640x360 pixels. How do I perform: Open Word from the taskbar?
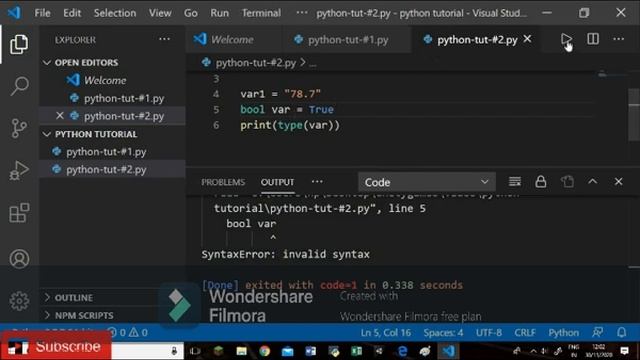pos(310,351)
